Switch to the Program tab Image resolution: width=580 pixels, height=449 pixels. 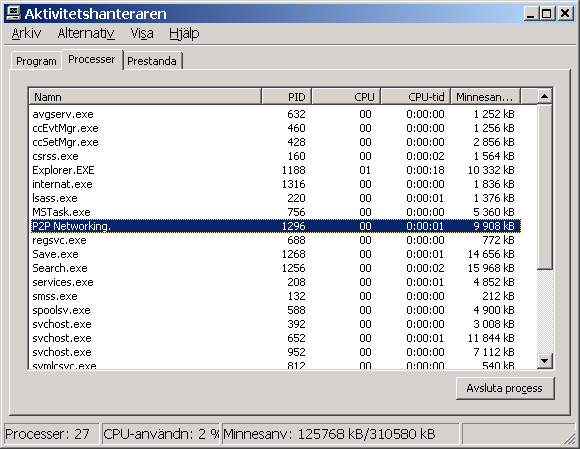click(36, 61)
